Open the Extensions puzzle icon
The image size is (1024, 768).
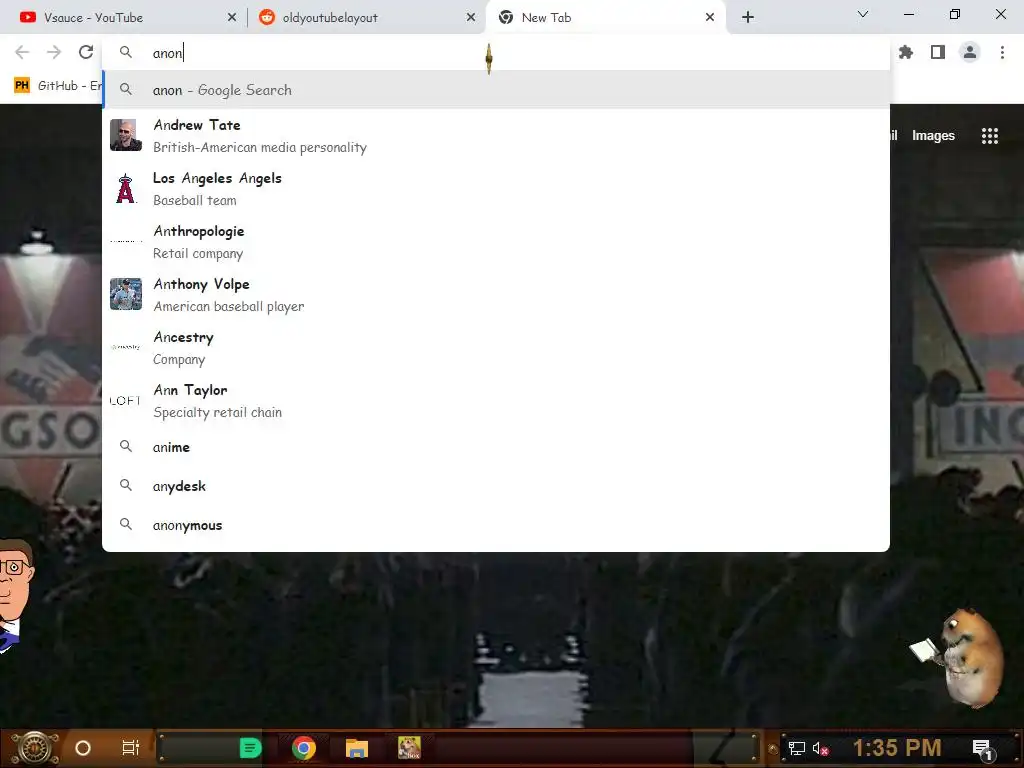coord(906,52)
